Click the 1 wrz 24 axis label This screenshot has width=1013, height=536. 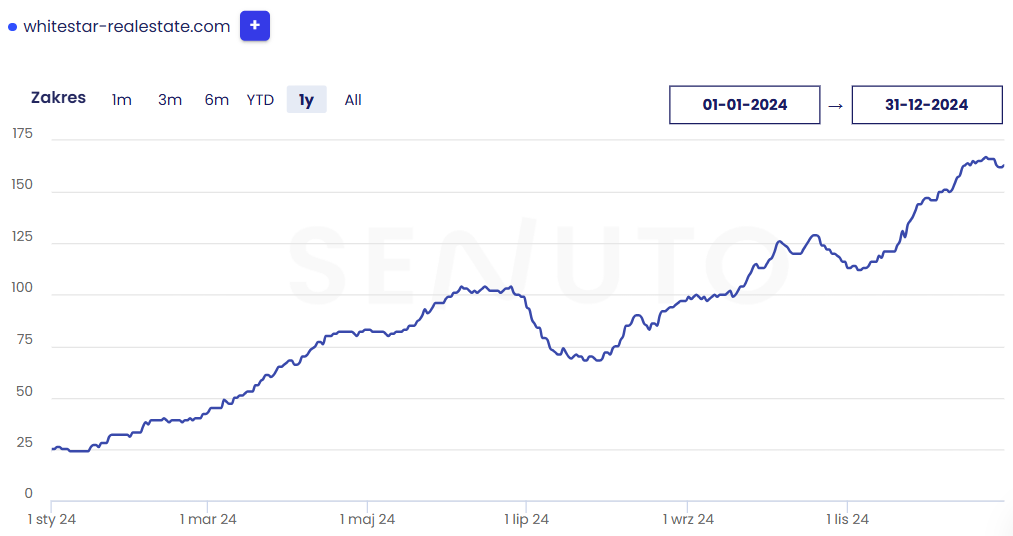[x=688, y=519]
